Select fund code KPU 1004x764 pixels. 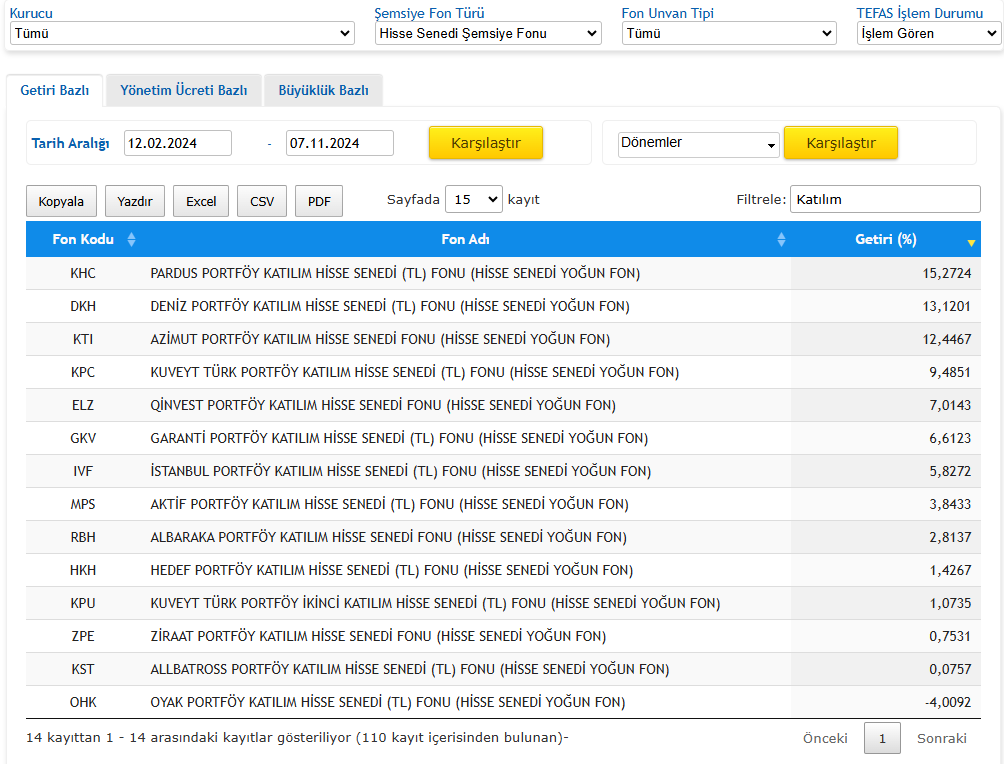tap(83, 603)
